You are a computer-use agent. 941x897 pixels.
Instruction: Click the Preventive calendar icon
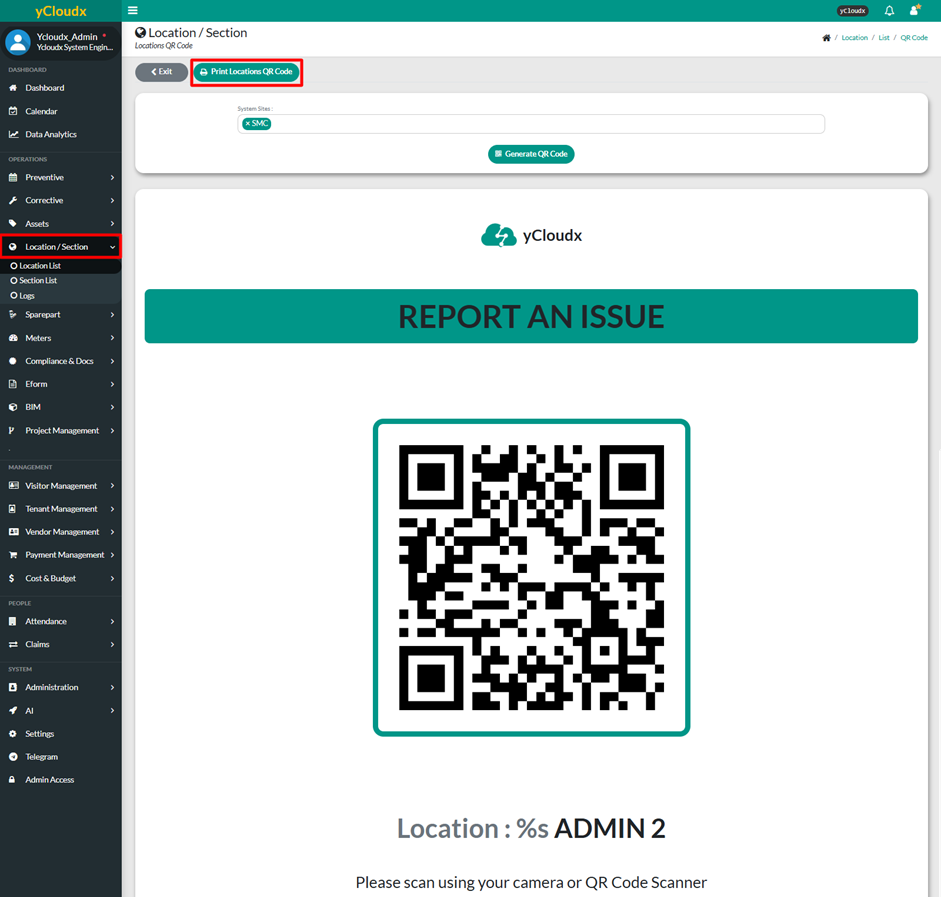[x=13, y=178]
